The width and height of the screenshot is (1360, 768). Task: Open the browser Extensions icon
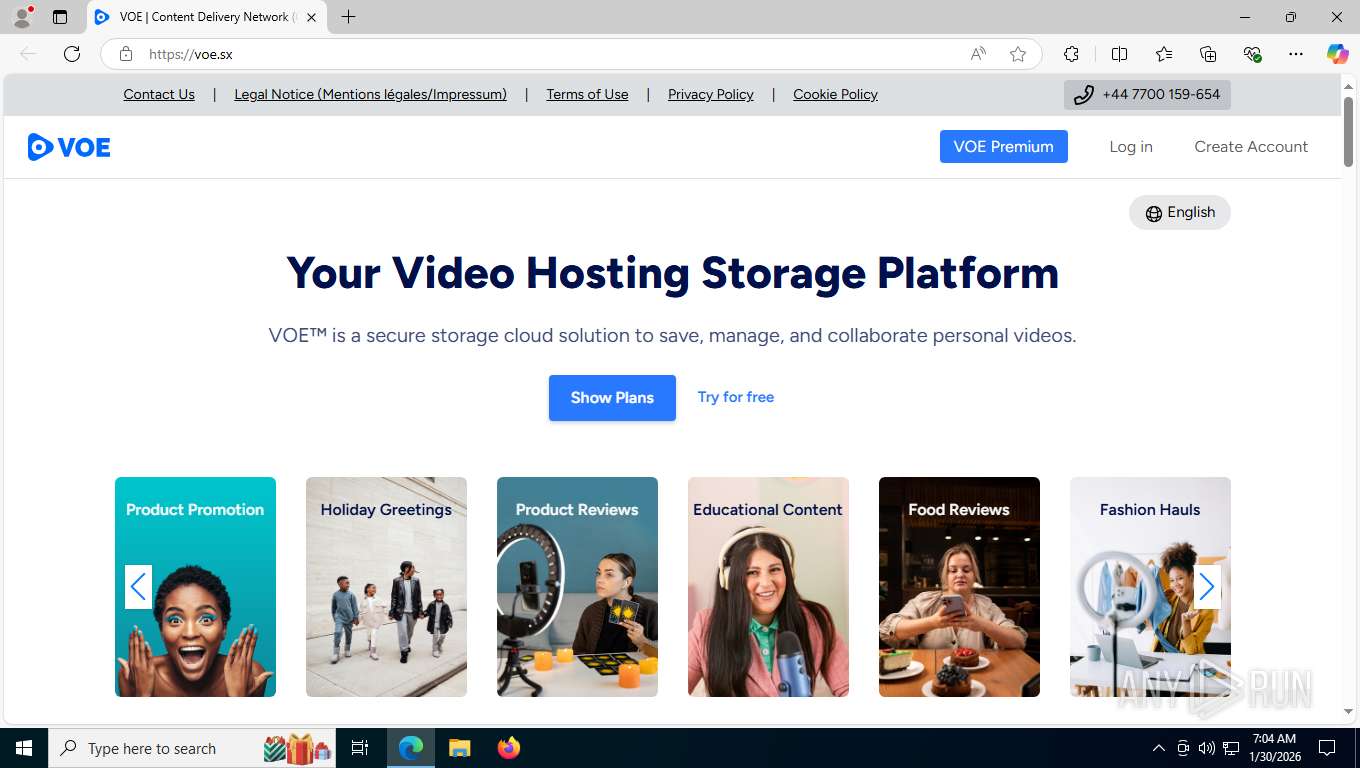coord(1071,54)
